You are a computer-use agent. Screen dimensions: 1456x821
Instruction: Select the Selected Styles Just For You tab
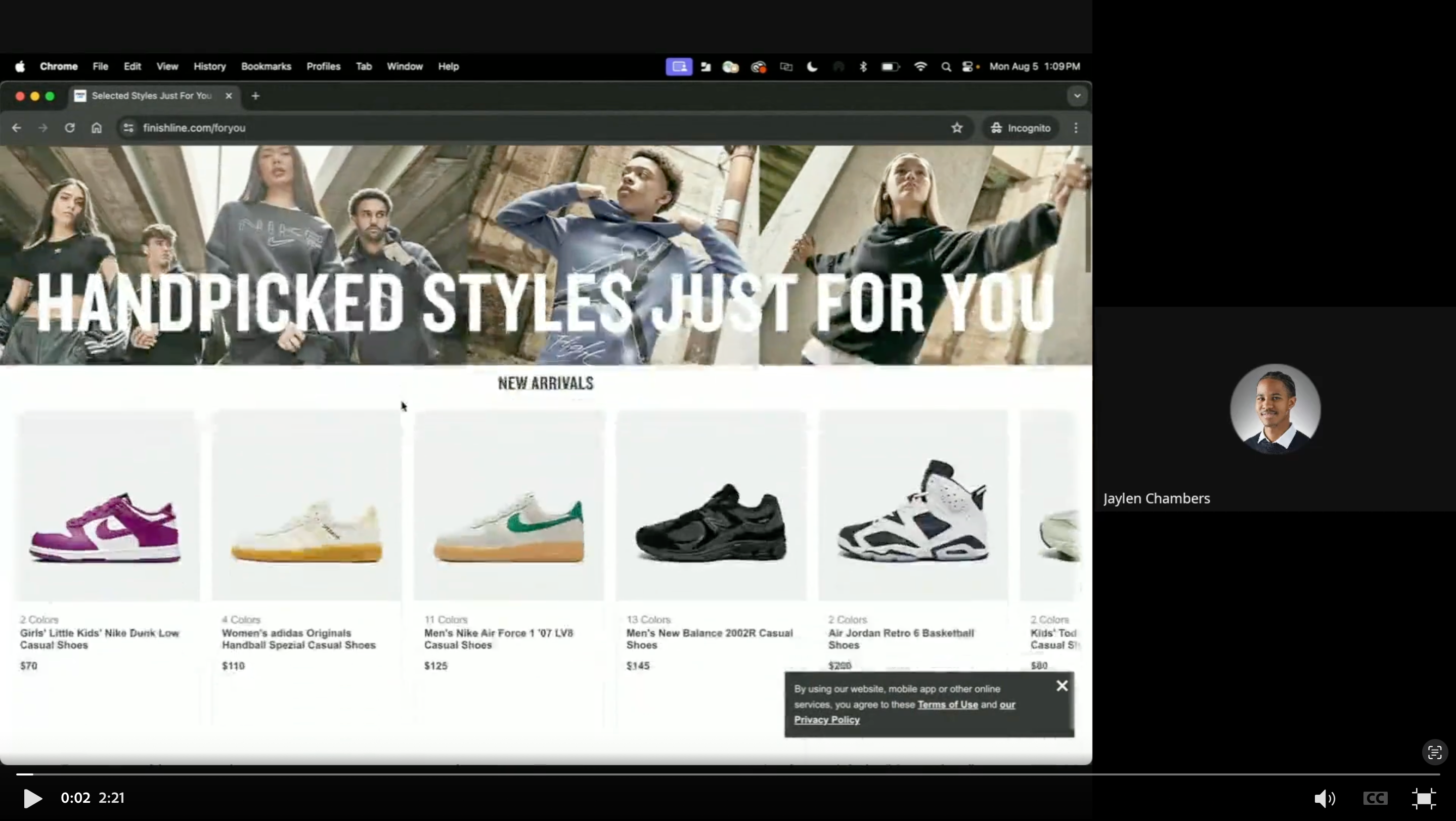click(x=153, y=96)
